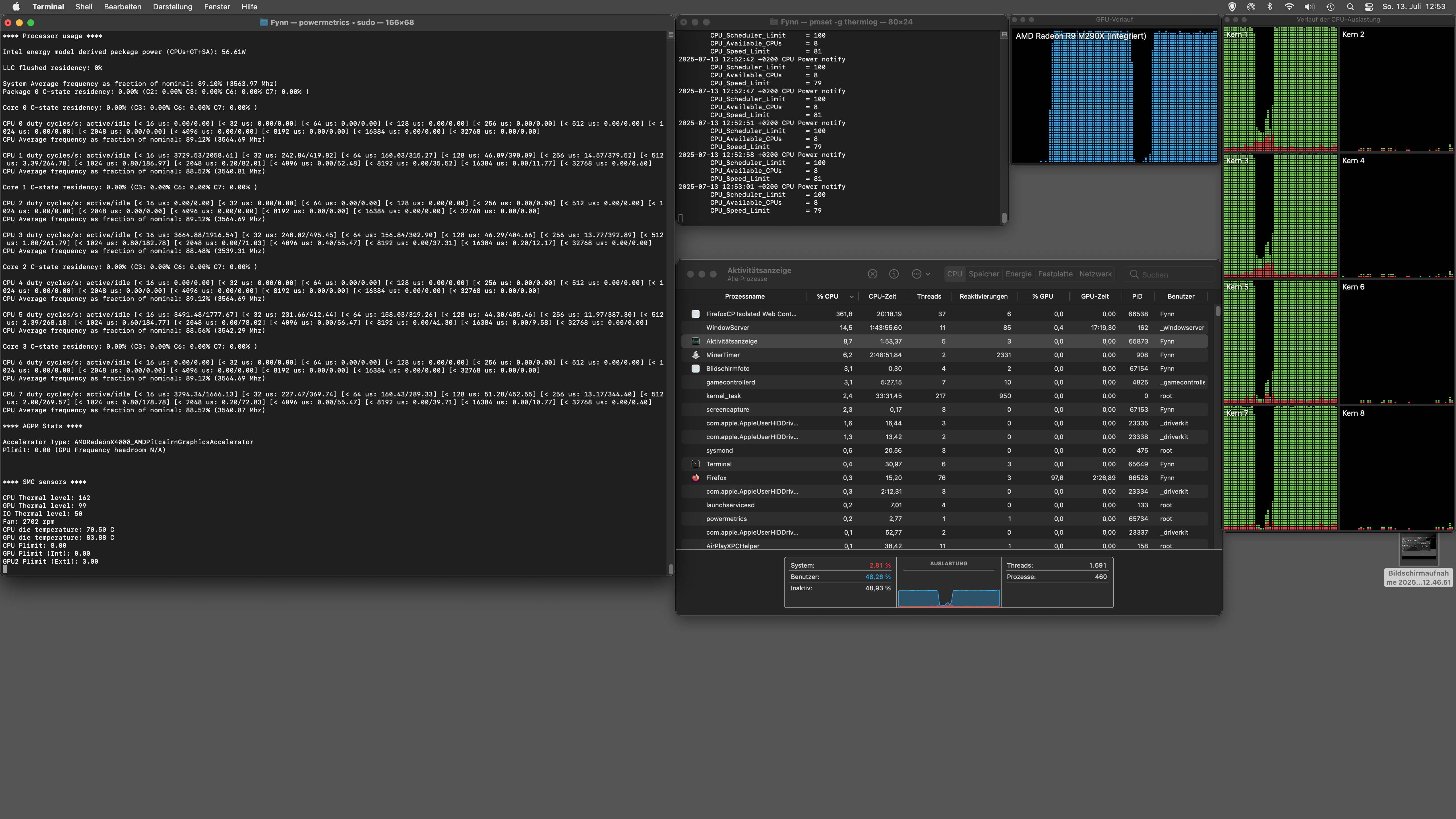Switch to the Speicher tab
1456x819 pixels.
[x=983, y=274]
